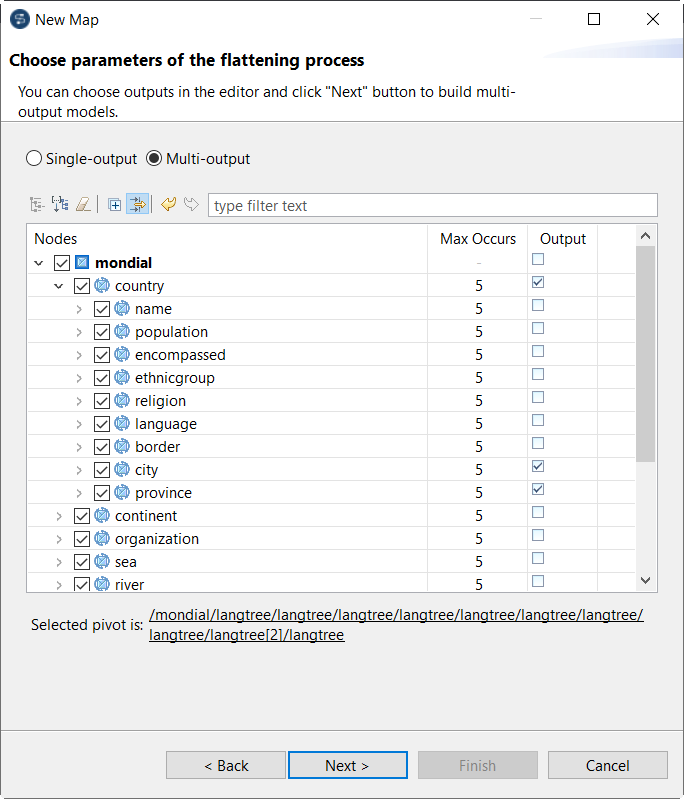
Task: Click the Max Occurs column header
Action: [x=478, y=239]
